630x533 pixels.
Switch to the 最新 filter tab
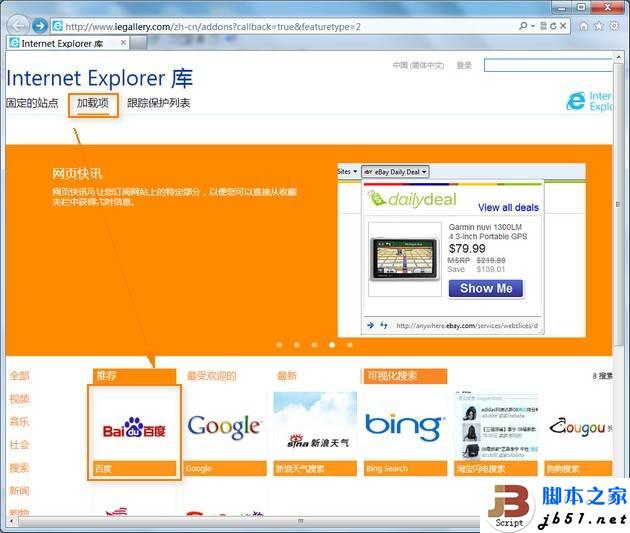[x=287, y=376]
